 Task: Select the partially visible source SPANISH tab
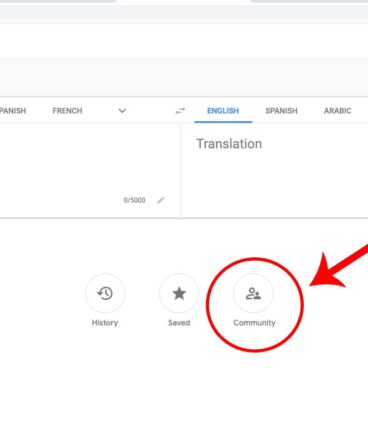tap(13, 111)
